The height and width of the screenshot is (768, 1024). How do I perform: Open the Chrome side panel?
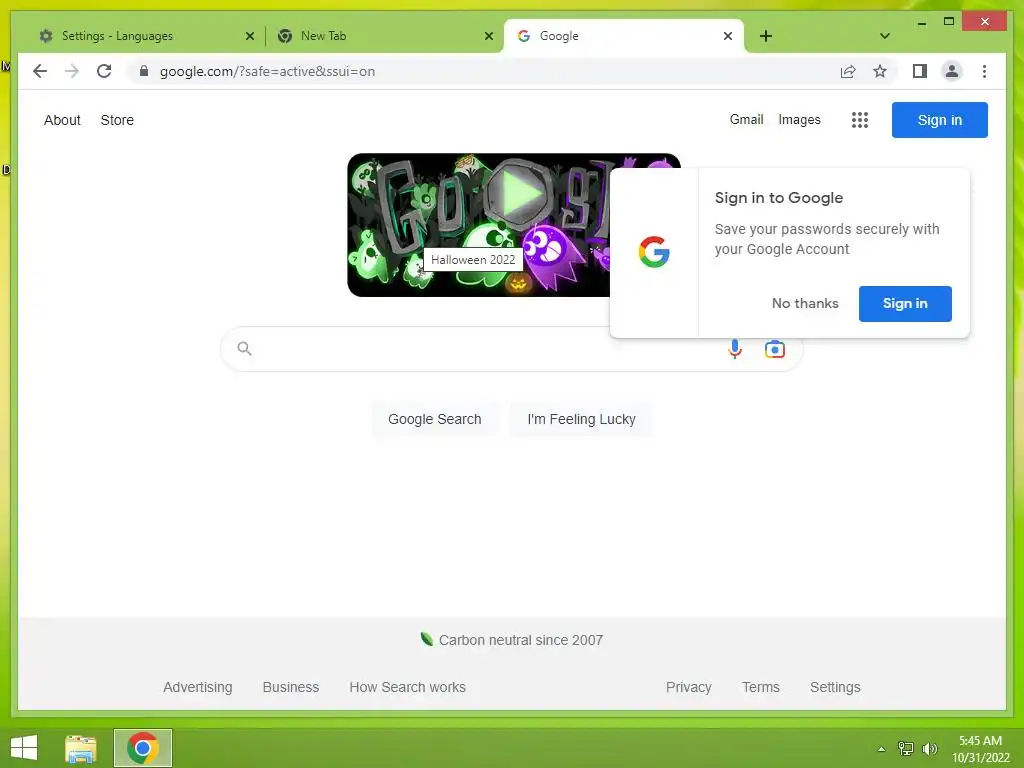[x=920, y=71]
